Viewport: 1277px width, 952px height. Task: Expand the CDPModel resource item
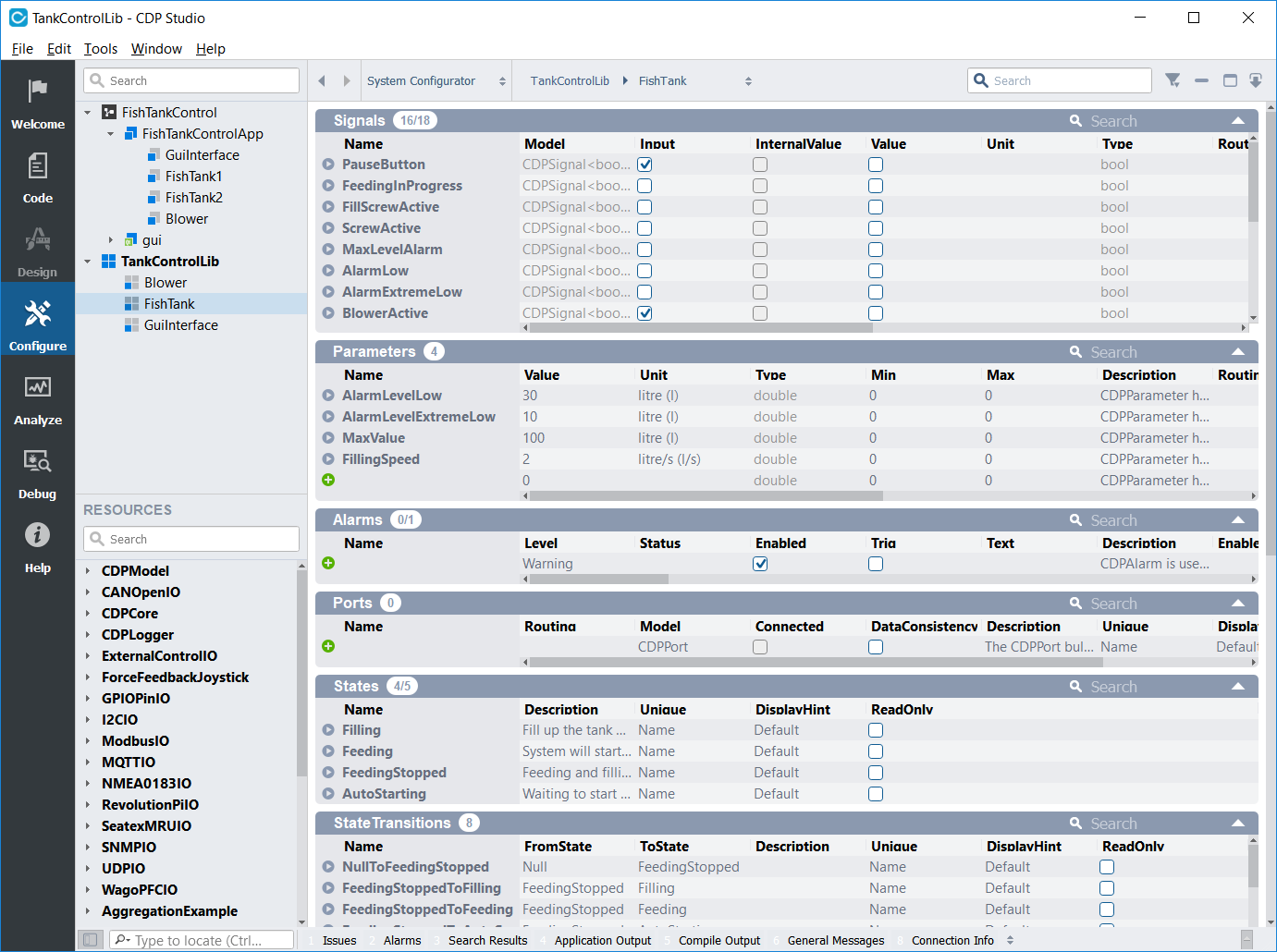point(88,571)
